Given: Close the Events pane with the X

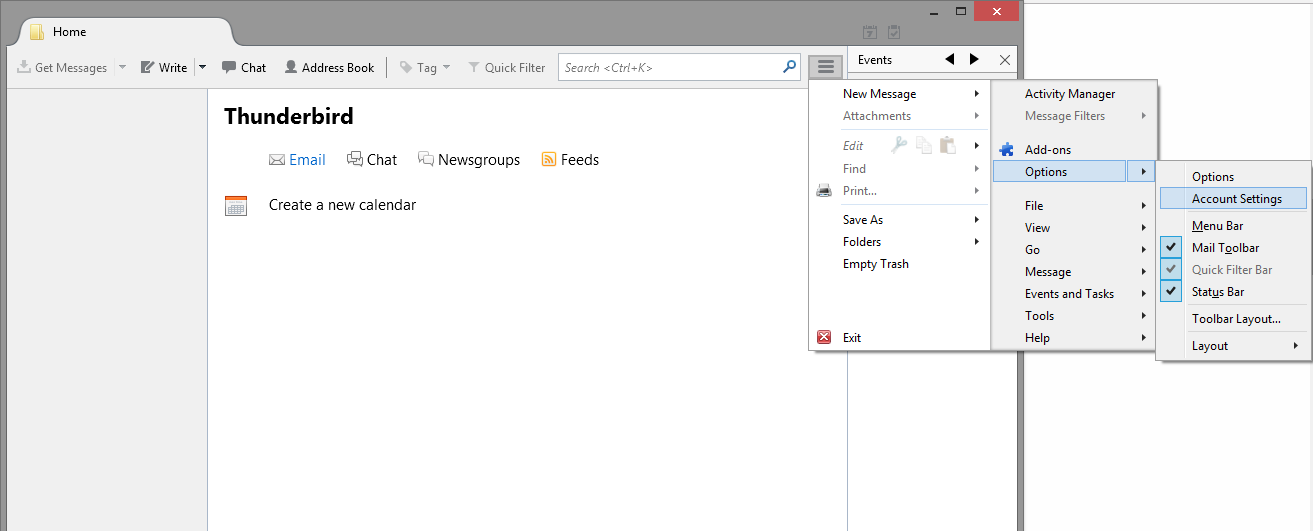Looking at the screenshot, I should [x=1005, y=60].
